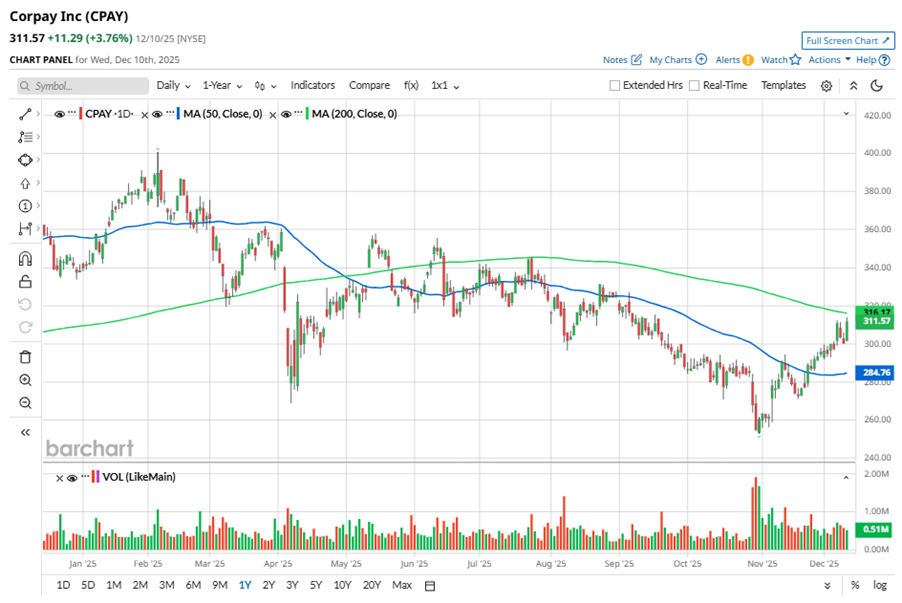Open the Help link

[873, 60]
